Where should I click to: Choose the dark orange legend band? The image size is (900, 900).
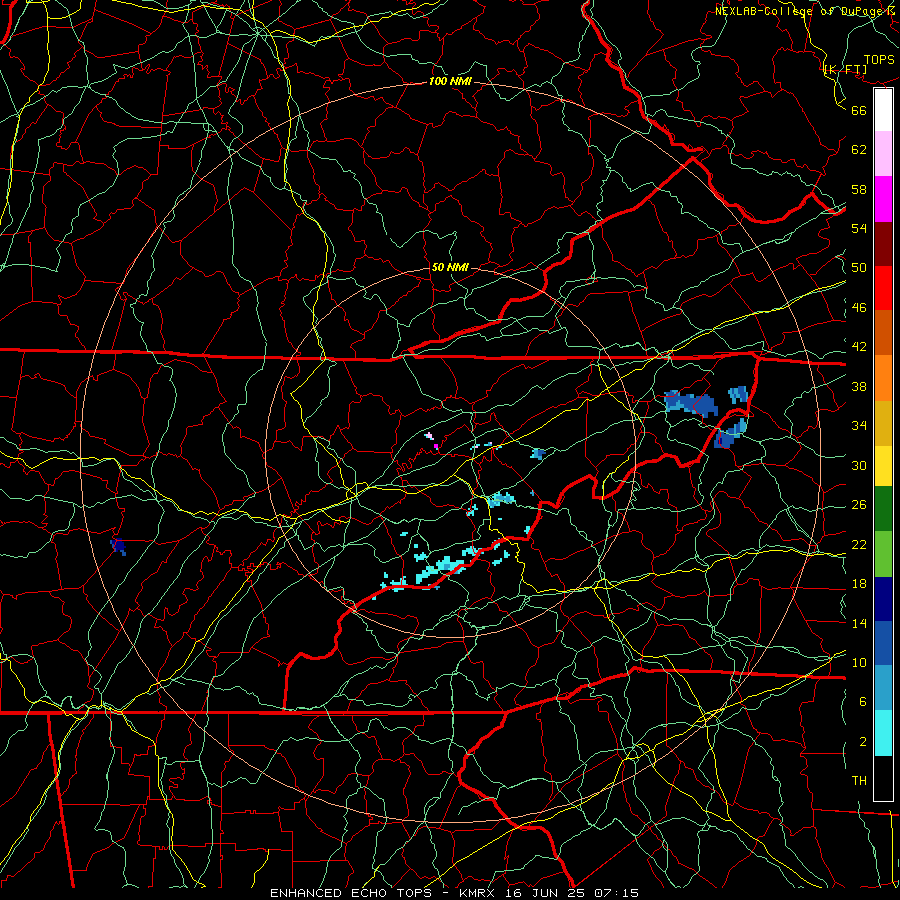(x=883, y=333)
